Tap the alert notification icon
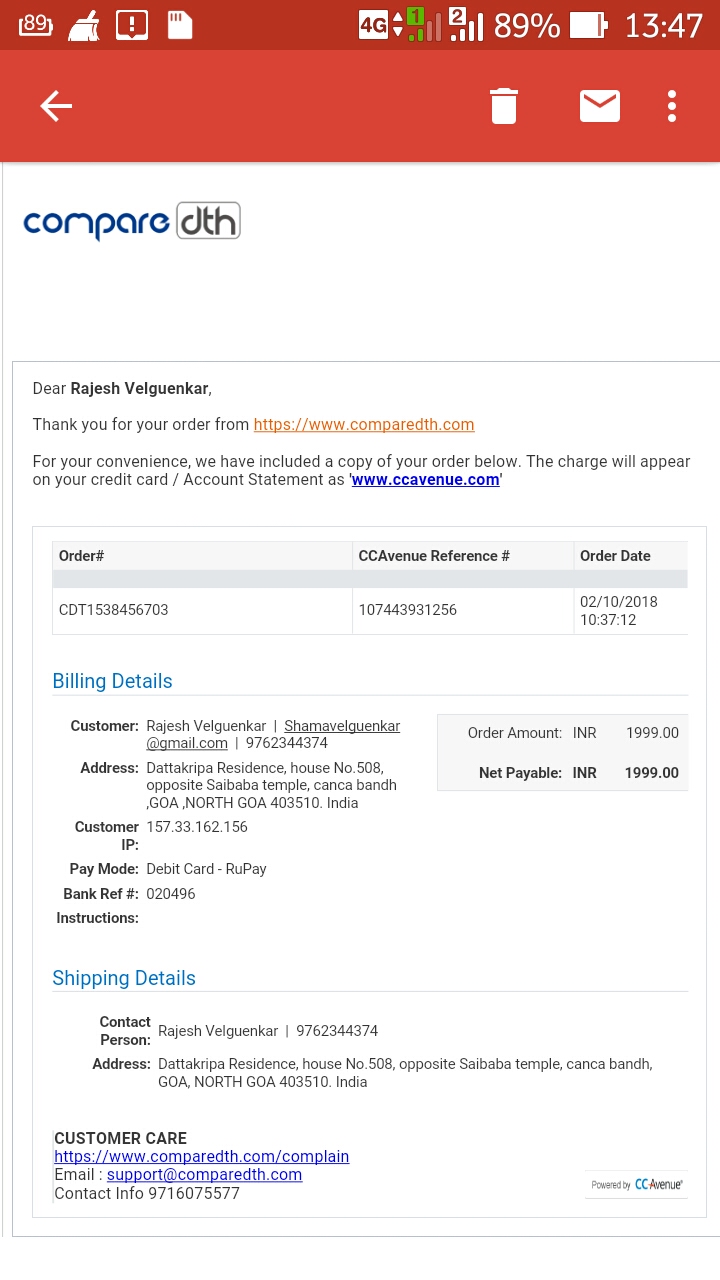Screen dimensions: 720x1280 (x=131, y=25)
